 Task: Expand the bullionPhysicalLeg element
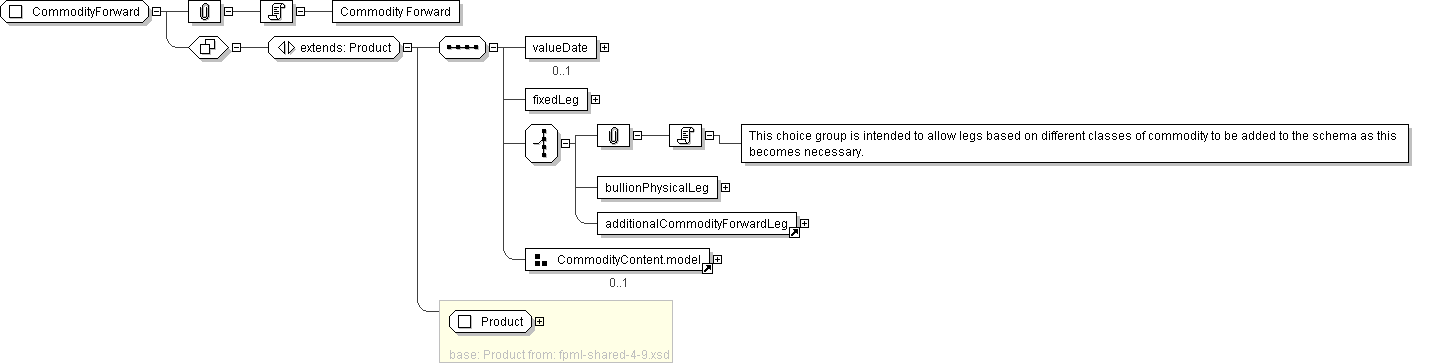tap(725, 187)
